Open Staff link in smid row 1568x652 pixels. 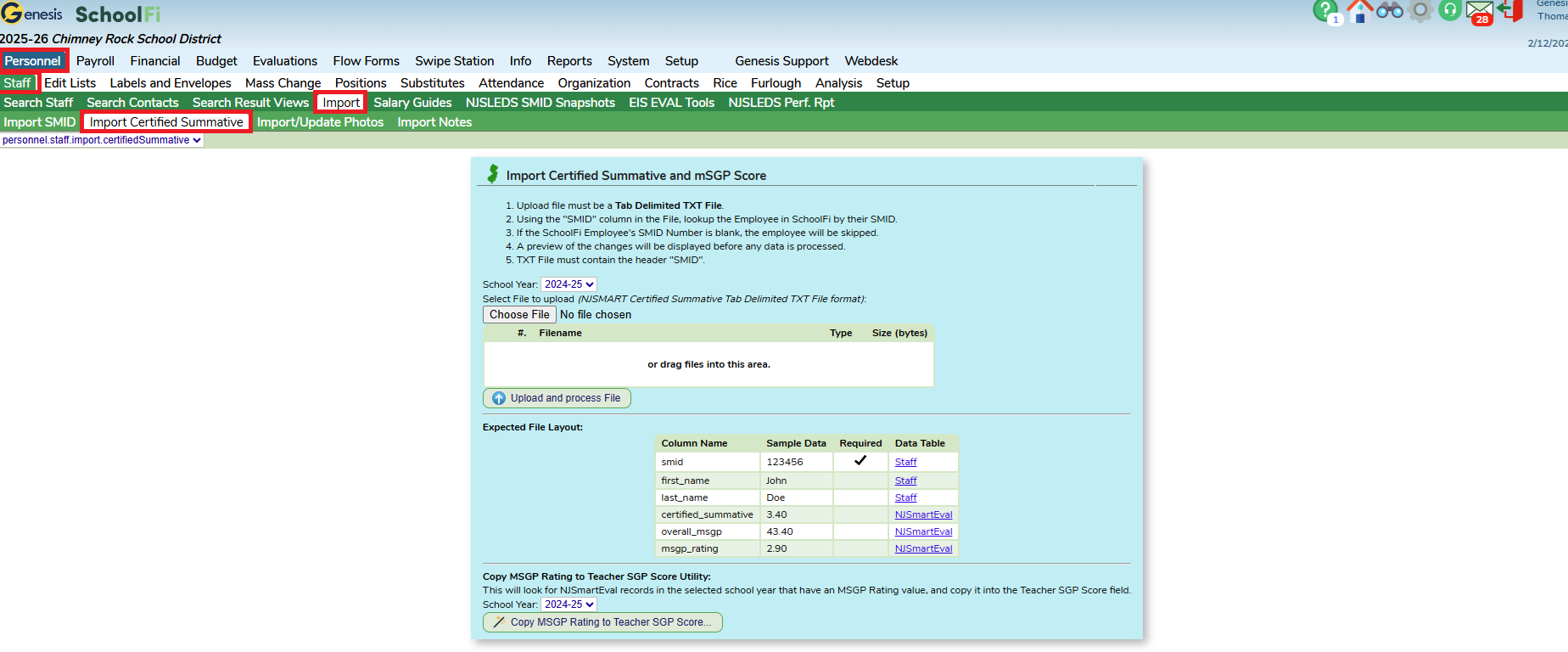click(x=905, y=462)
